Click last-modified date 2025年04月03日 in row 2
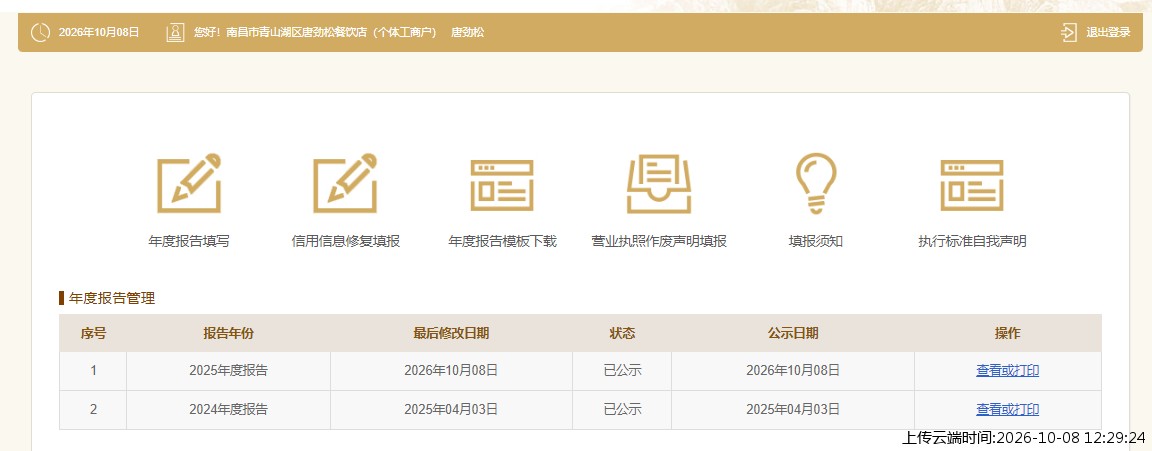This screenshot has width=1152, height=451. 451,409
